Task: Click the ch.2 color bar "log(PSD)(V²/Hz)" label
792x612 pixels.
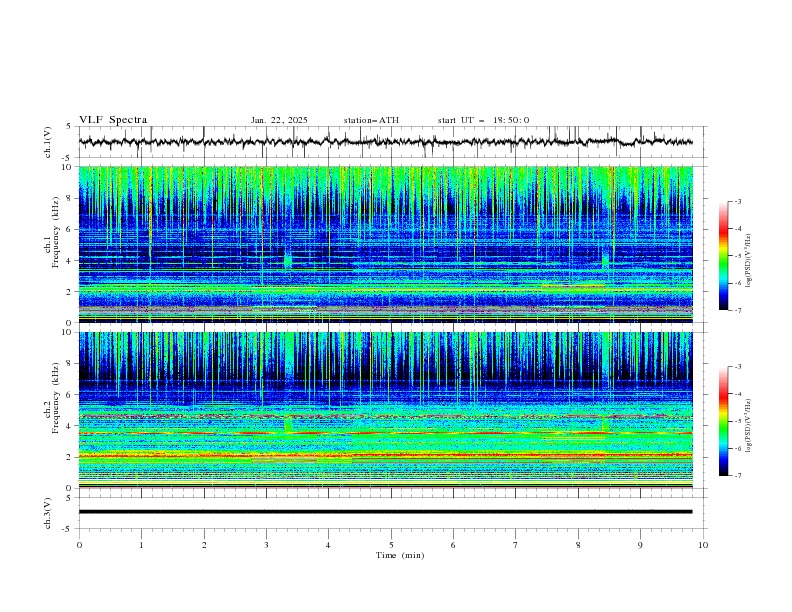Action: coord(749,426)
